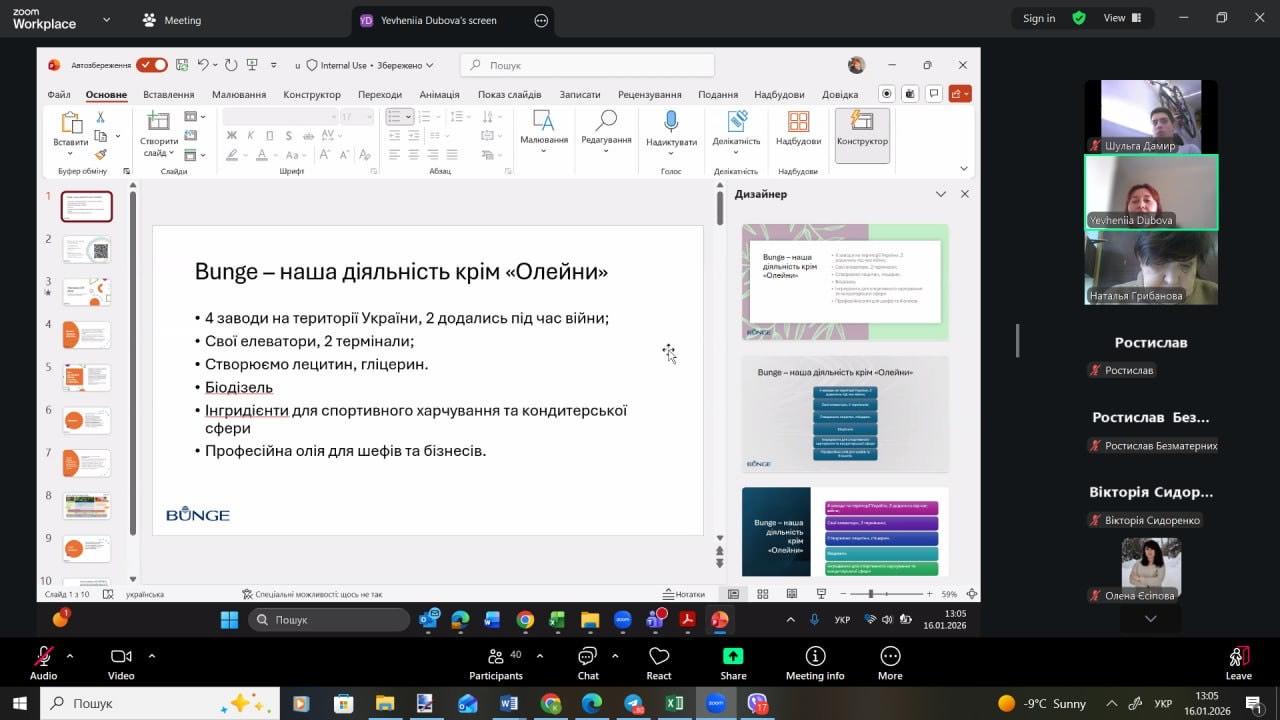
Task: Click the outer Windows Start button
Action: pos(19,703)
